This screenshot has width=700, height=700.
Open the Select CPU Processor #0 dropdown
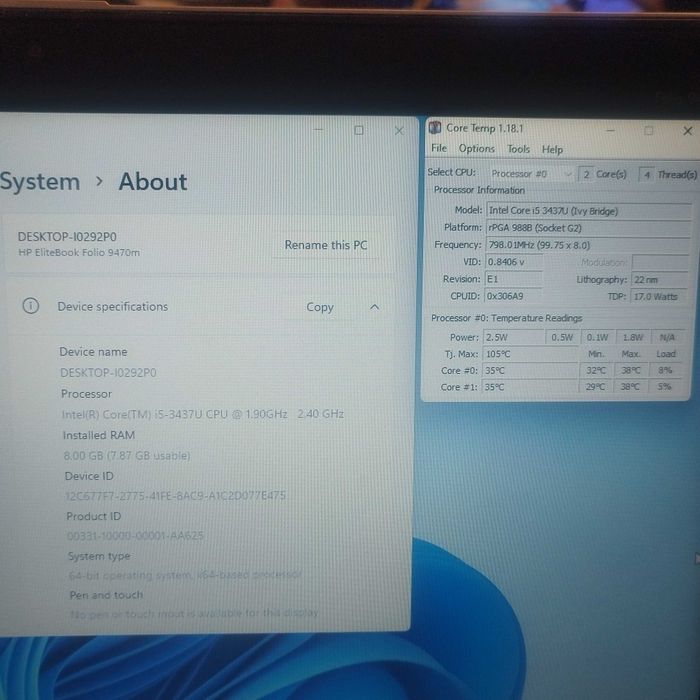click(x=531, y=174)
